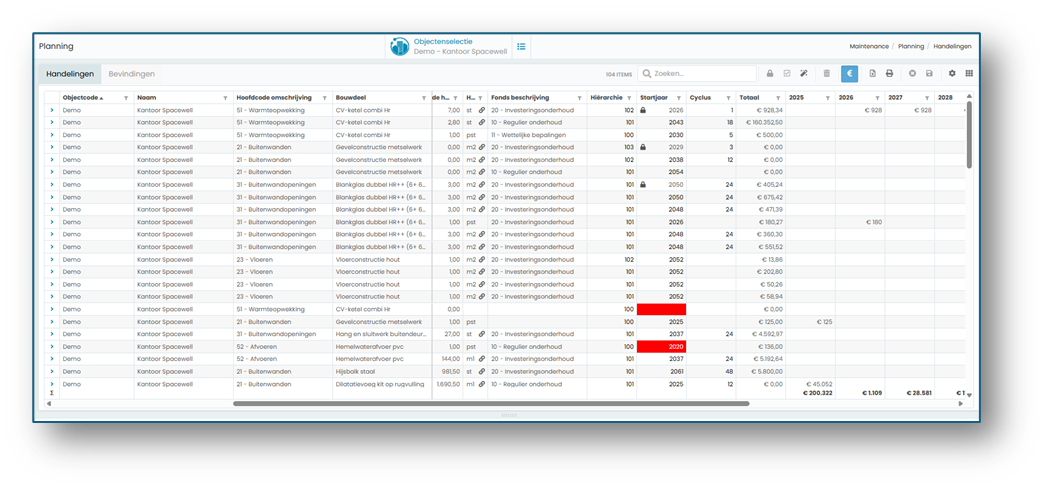Select the quantity cell '1.690,50'
Image resolution: width=1045 pixels, height=487 pixels.
pos(448,384)
